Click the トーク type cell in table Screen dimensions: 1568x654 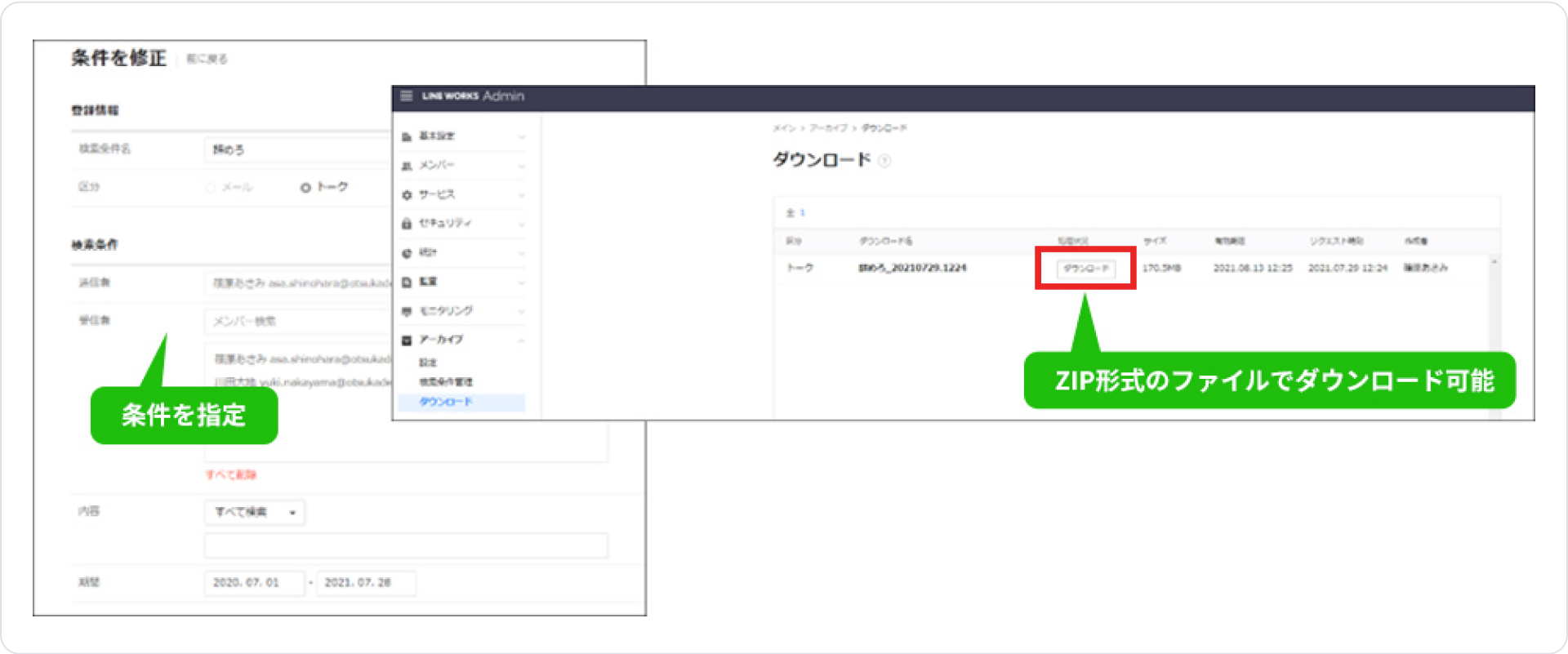point(800,268)
